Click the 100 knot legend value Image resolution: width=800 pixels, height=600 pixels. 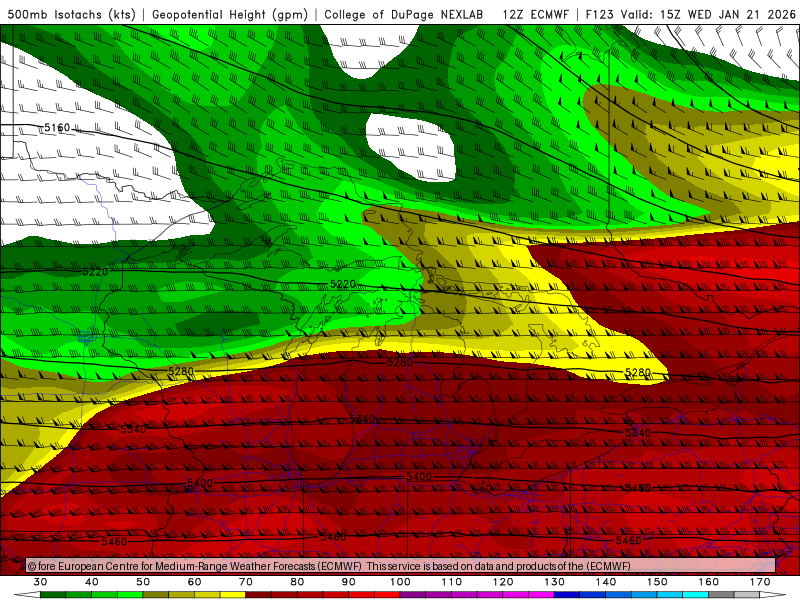401,582
